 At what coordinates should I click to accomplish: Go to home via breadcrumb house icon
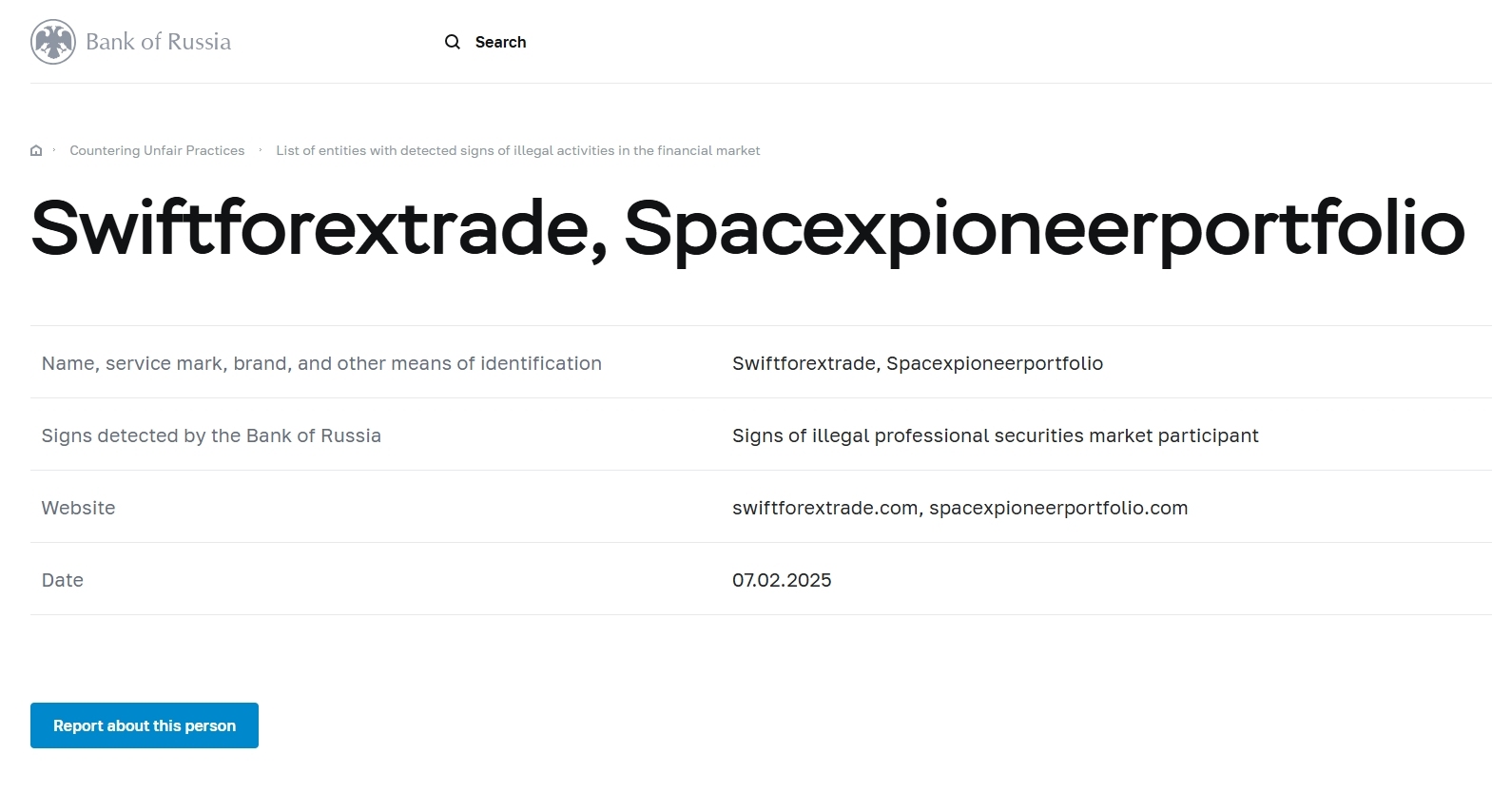36,150
